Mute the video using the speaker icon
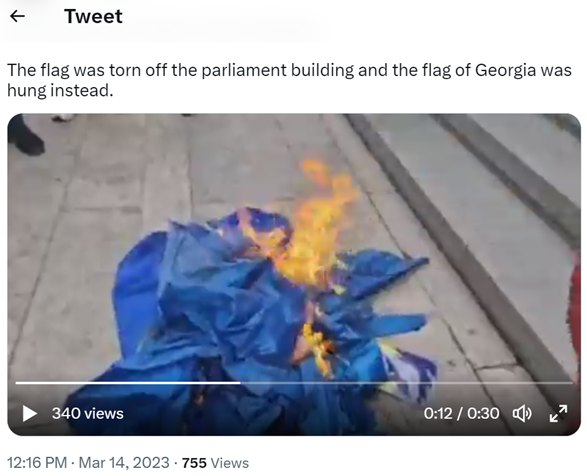 [x=522, y=413]
